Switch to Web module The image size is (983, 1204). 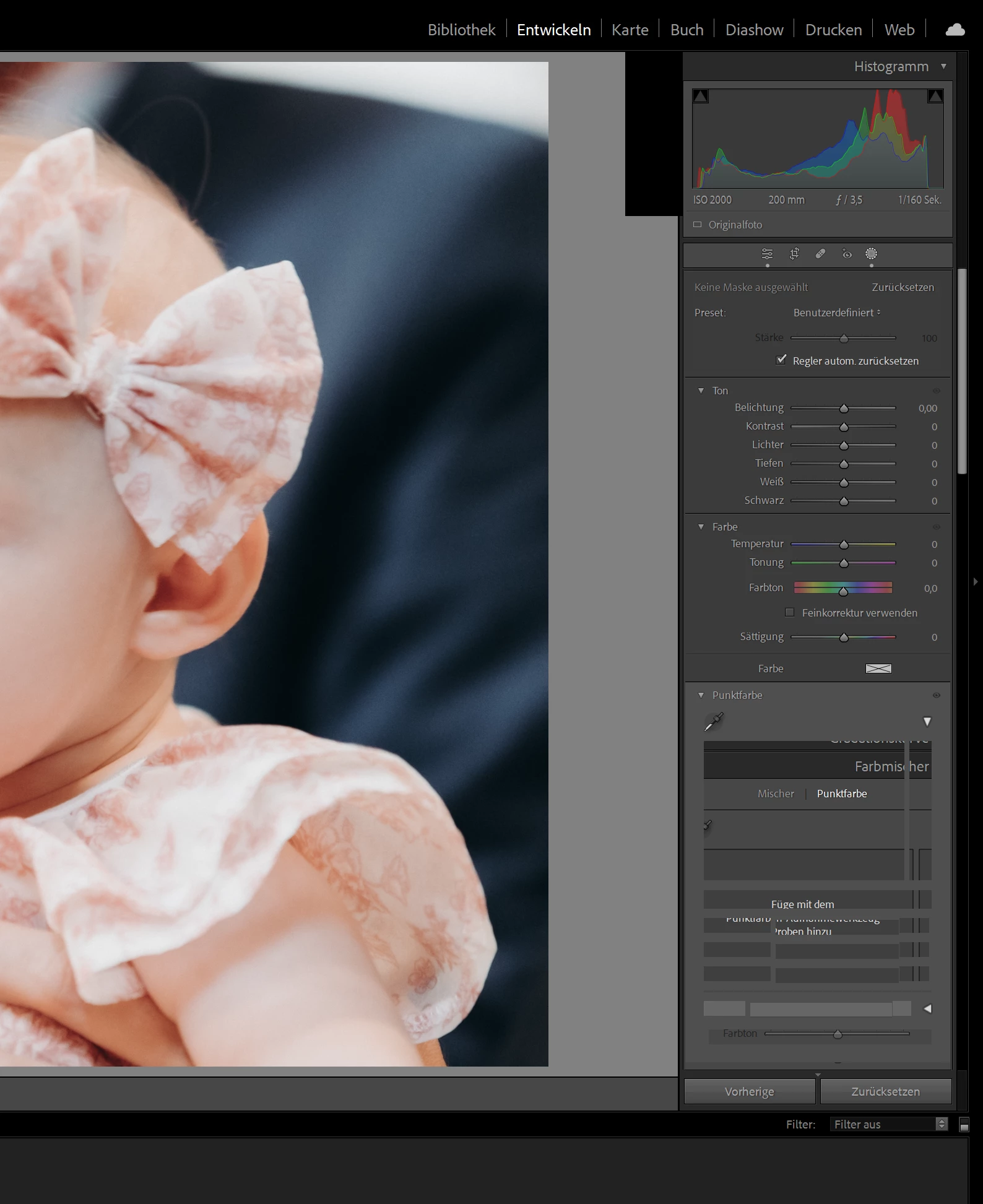899,30
